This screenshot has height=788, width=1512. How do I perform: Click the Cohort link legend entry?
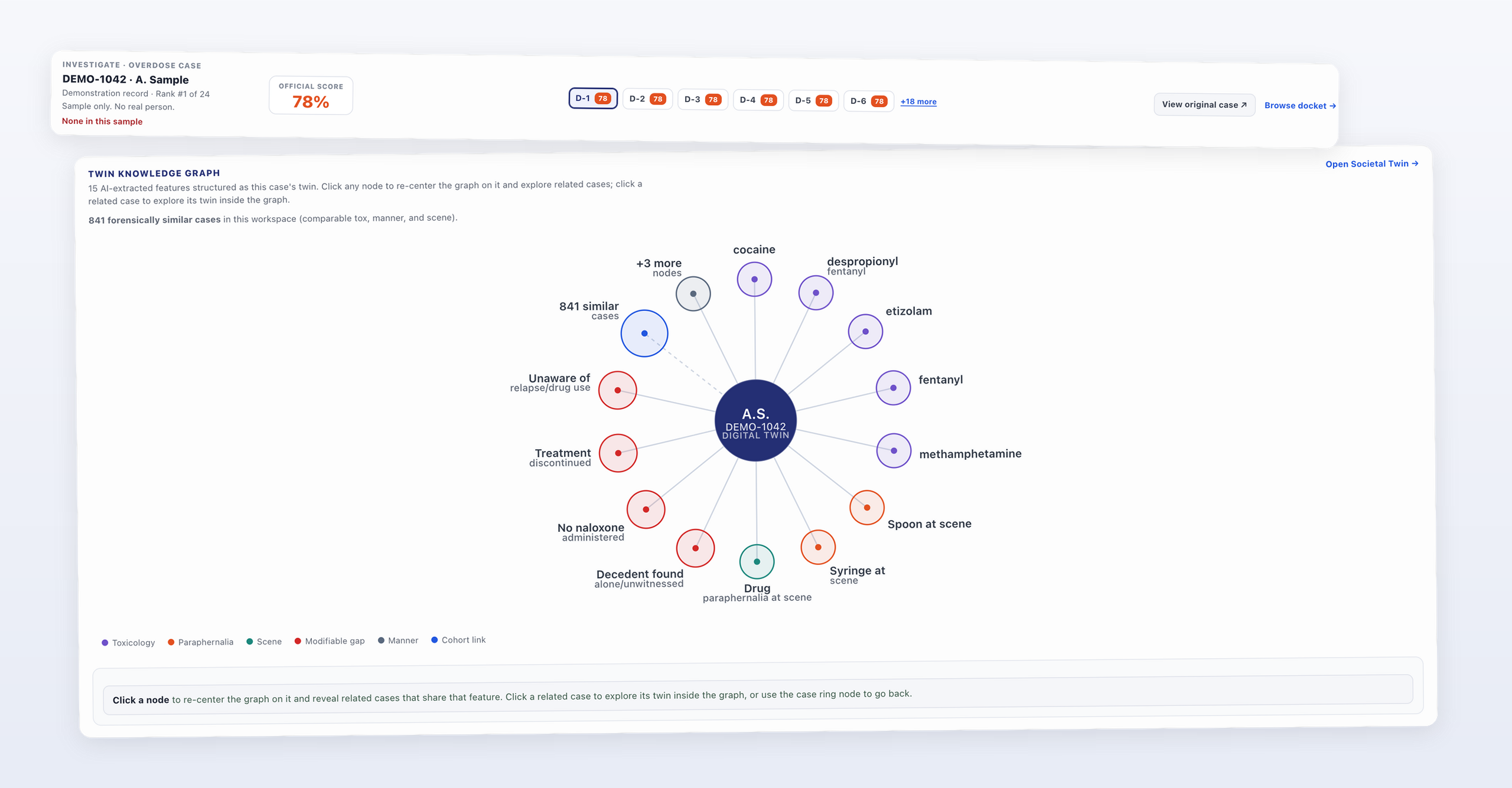(458, 640)
